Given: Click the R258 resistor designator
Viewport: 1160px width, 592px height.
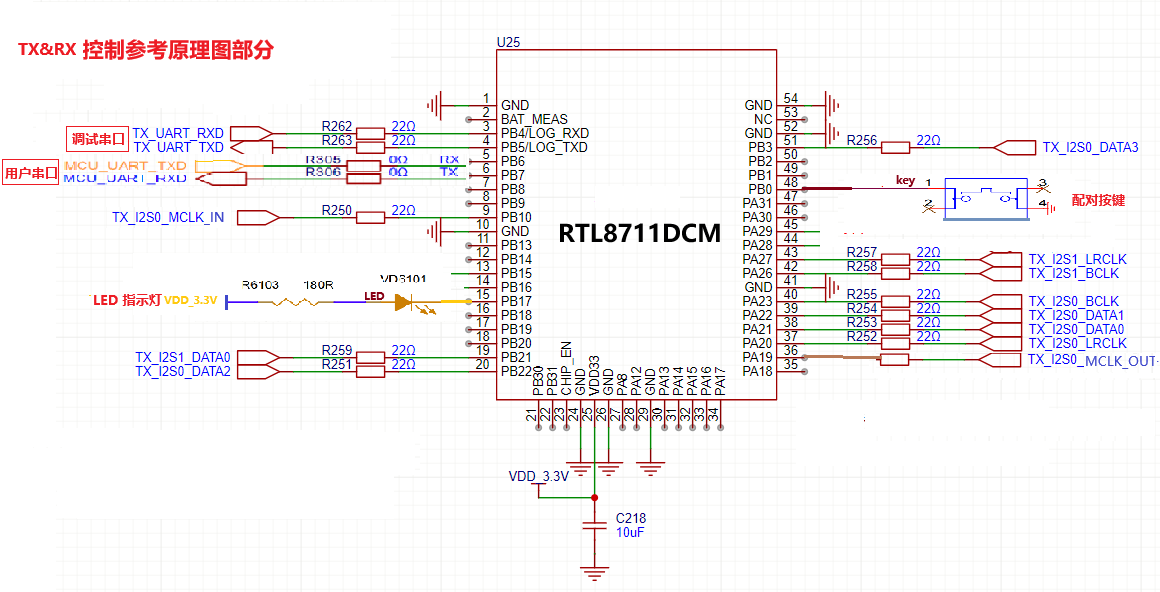Looking at the screenshot, I should tap(861, 266).
